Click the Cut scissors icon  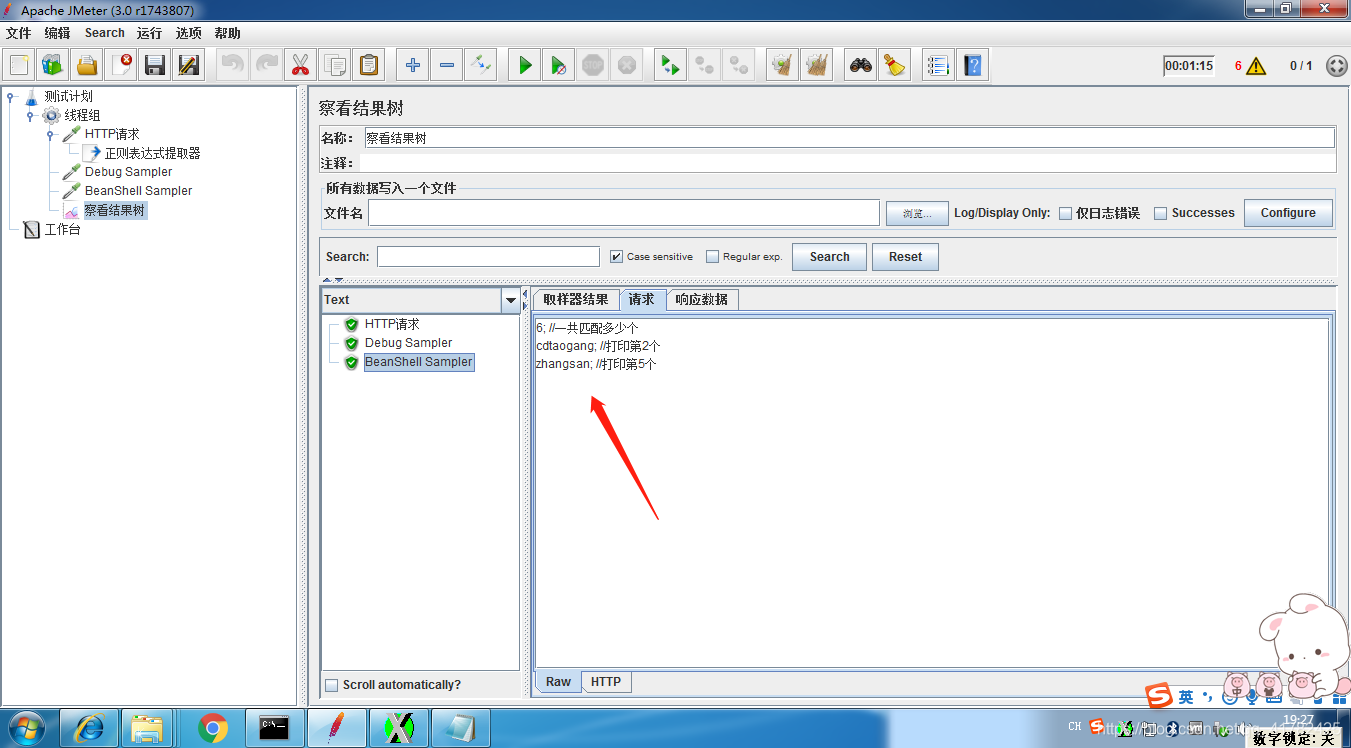click(299, 66)
